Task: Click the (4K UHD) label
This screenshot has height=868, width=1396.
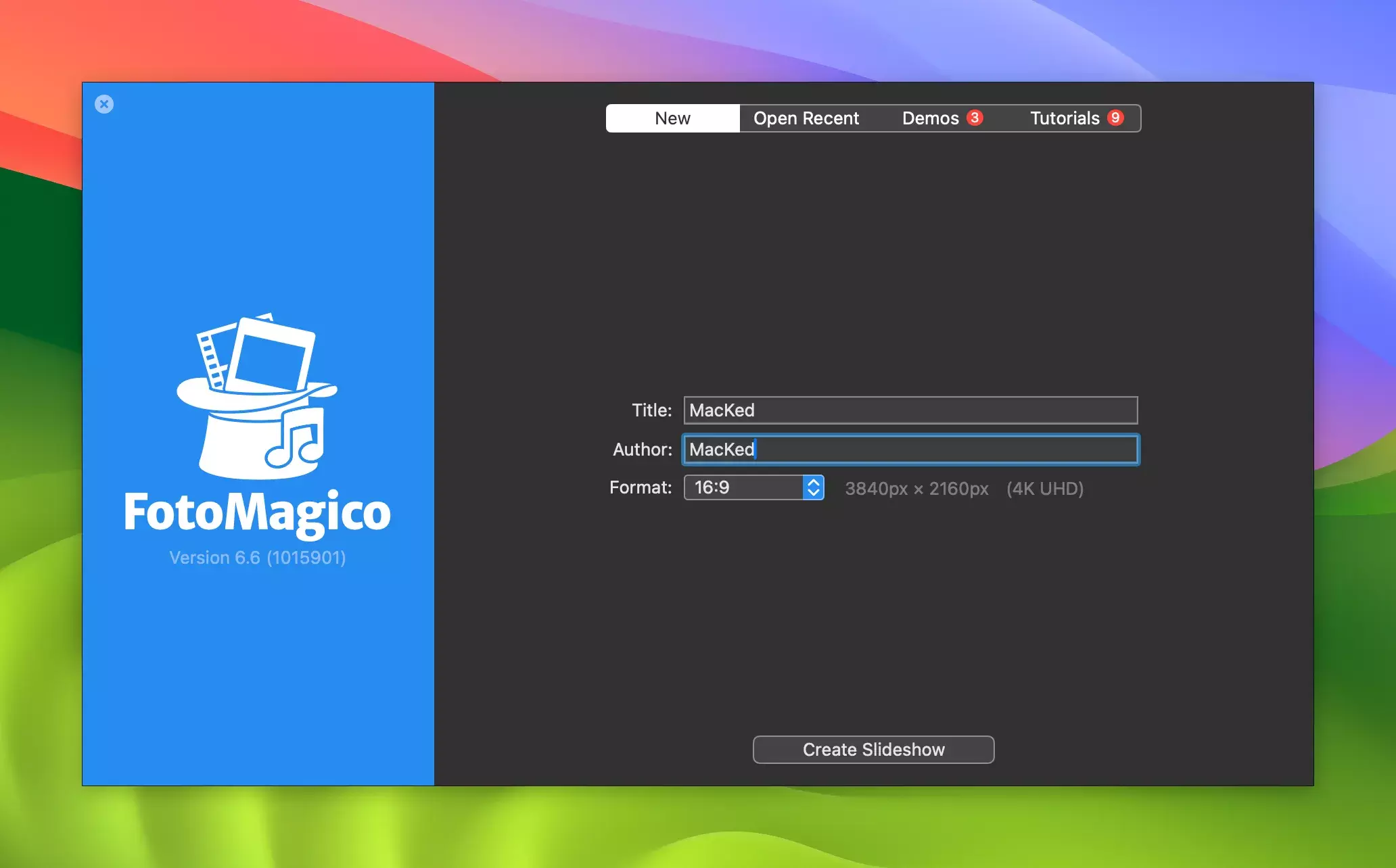Action: (x=1044, y=489)
